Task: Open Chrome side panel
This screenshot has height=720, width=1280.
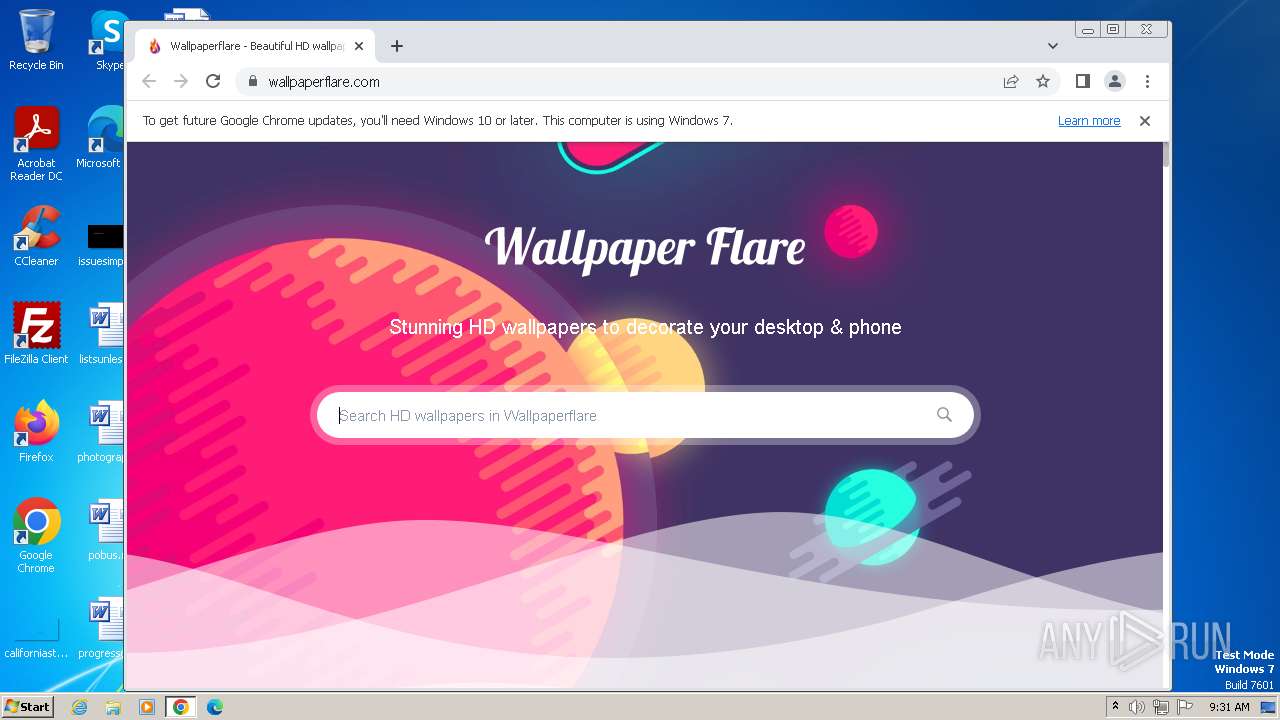Action: (1083, 82)
